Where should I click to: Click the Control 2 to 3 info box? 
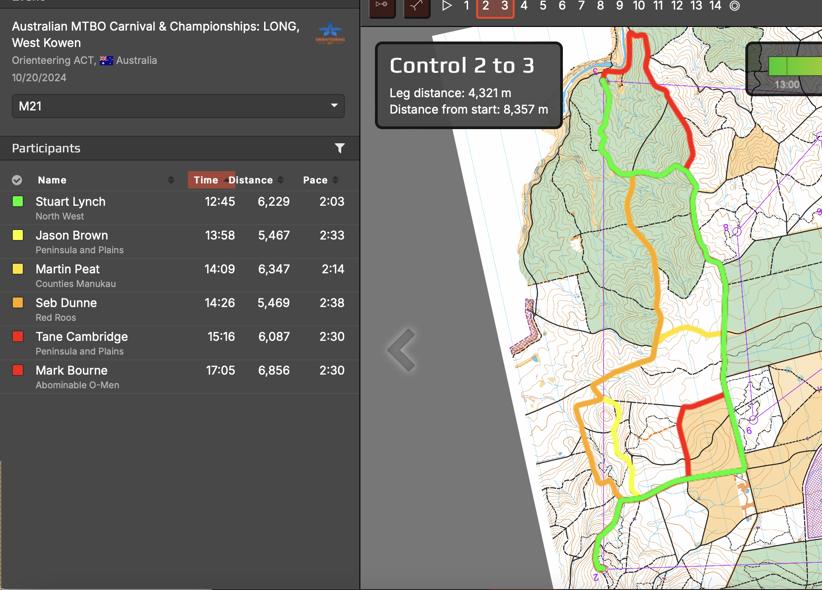pos(469,85)
